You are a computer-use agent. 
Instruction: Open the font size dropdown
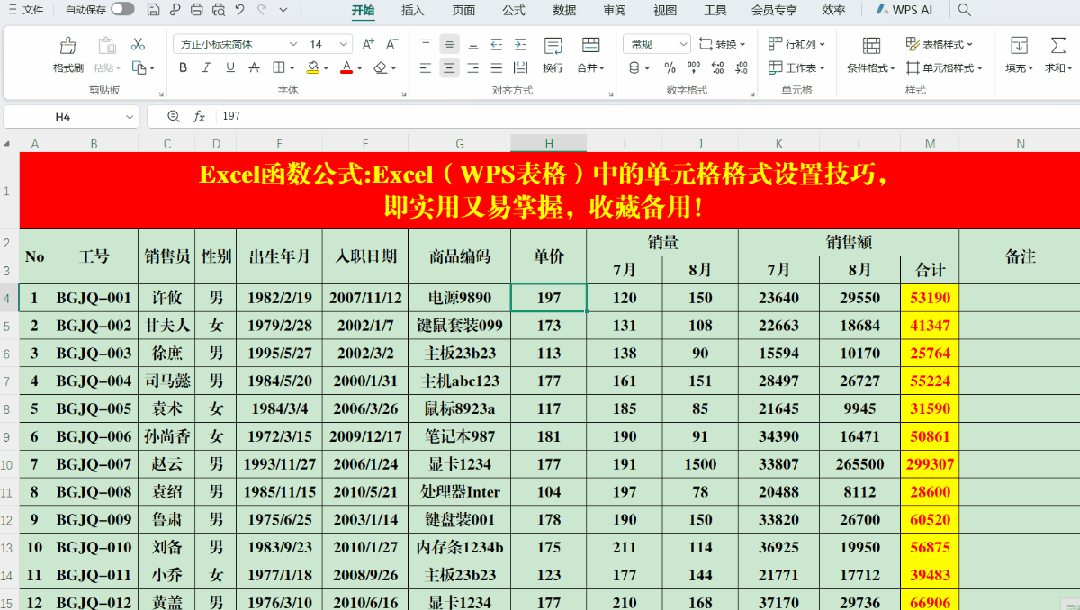[343, 44]
